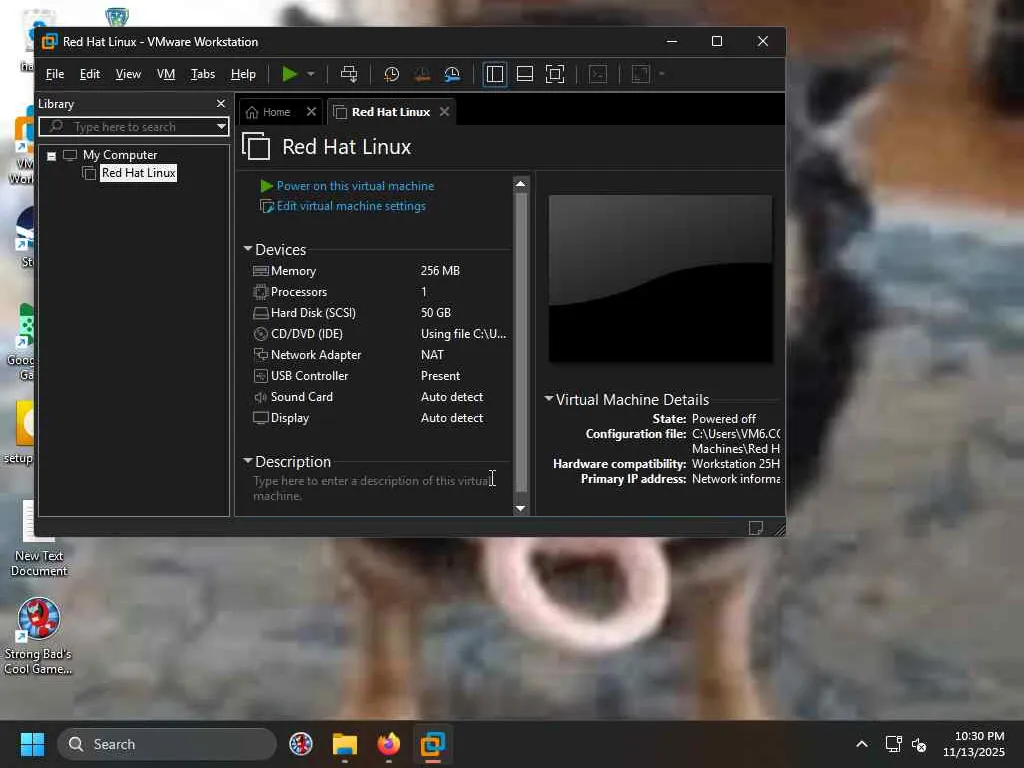Image resolution: width=1024 pixels, height=768 pixels.
Task: Click the taskbar Search box
Action: [x=167, y=744]
